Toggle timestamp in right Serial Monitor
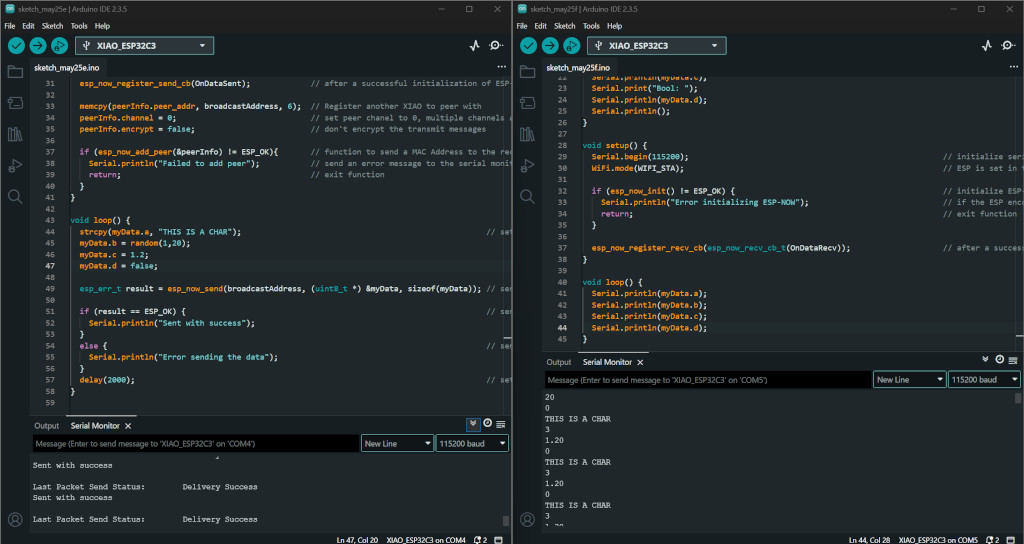The height and width of the screenshot is (544, 1024). pos(999,360)
